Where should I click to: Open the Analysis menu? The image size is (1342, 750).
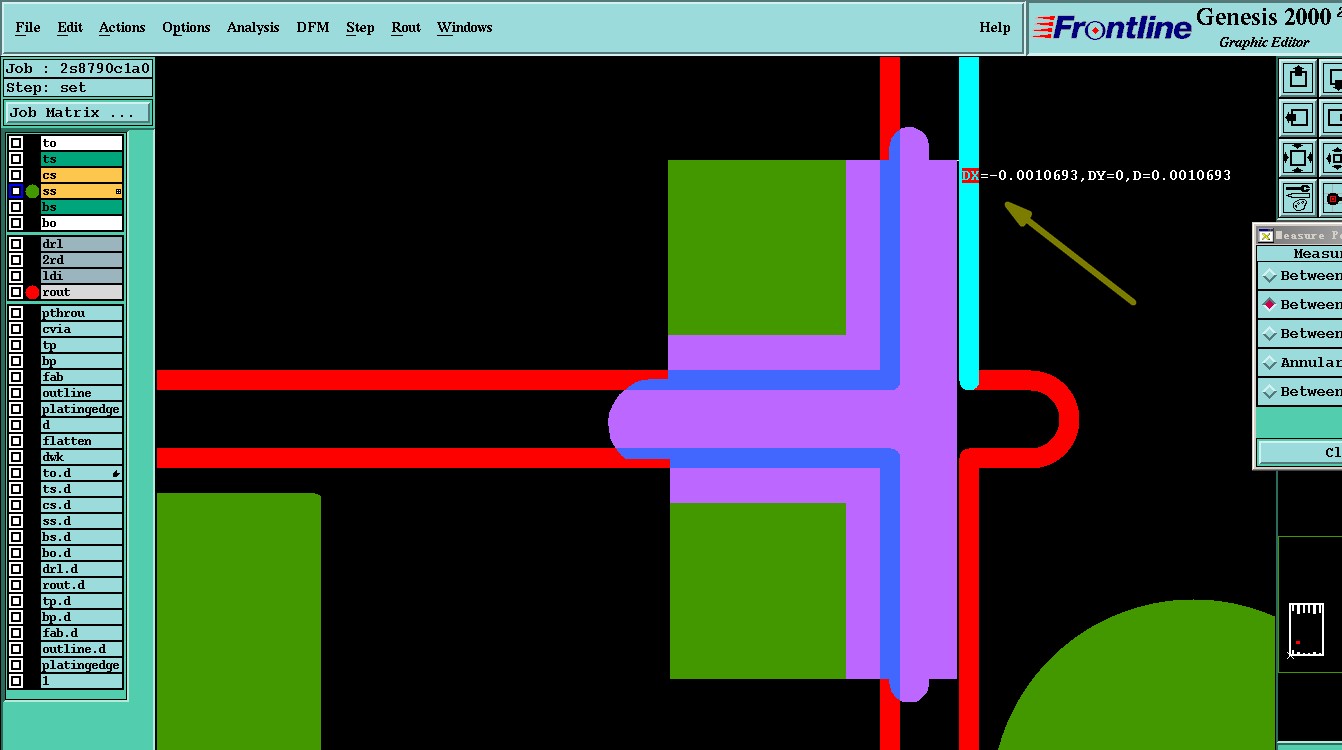(x=253, y=27)
